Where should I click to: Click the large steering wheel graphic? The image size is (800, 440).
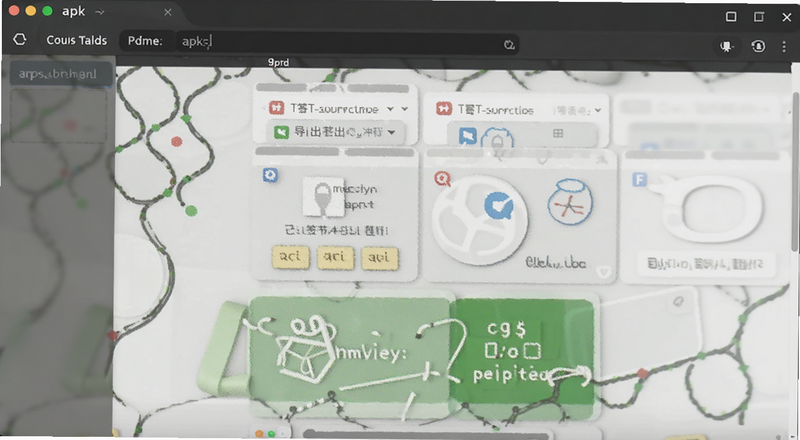[x=480, y=220]
